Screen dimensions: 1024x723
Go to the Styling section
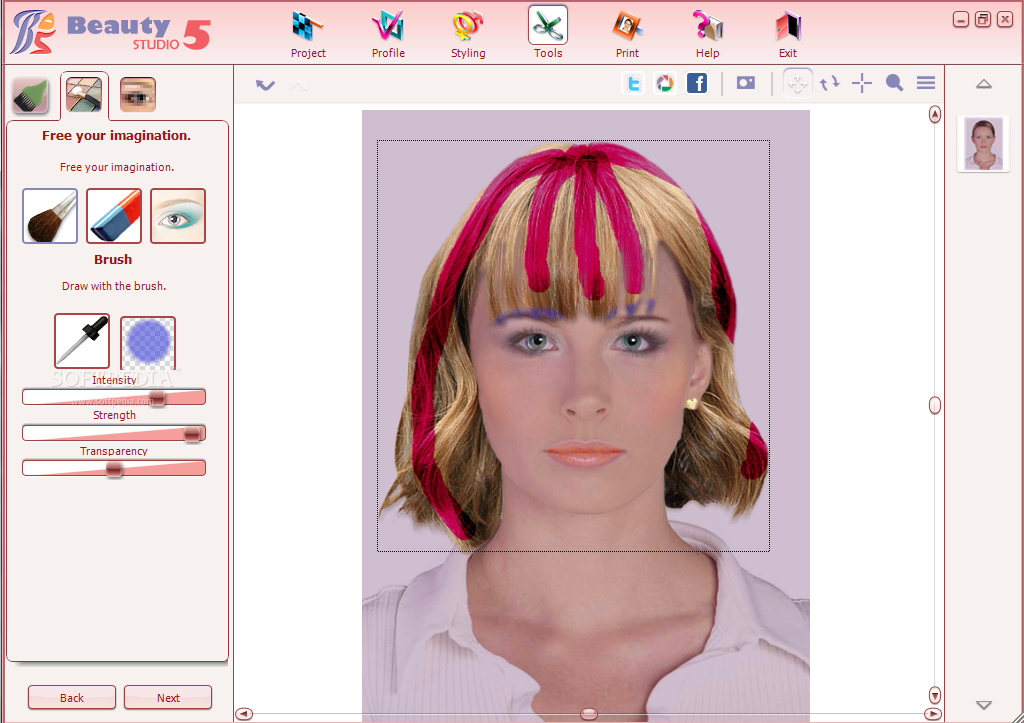(x=468, y=35)
